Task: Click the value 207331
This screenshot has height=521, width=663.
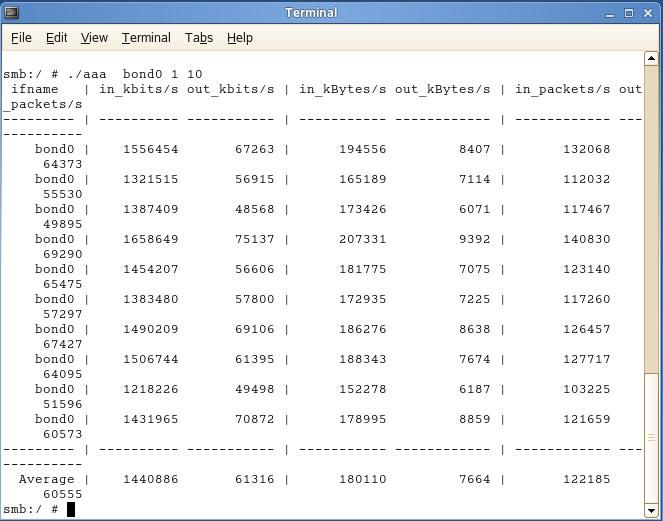Action: pyautogui.click(x=362, y=239)
